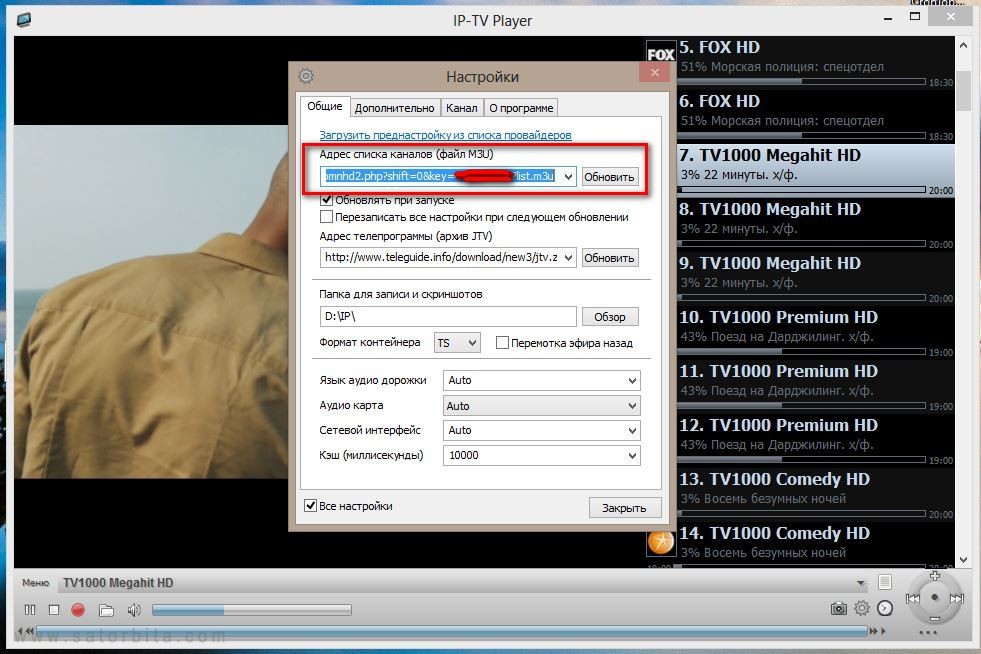Viewport: 981px width, 654px height.
Task: Open the Кэш (миллисекунды) dropdown
Action: (x=541, y=455)
